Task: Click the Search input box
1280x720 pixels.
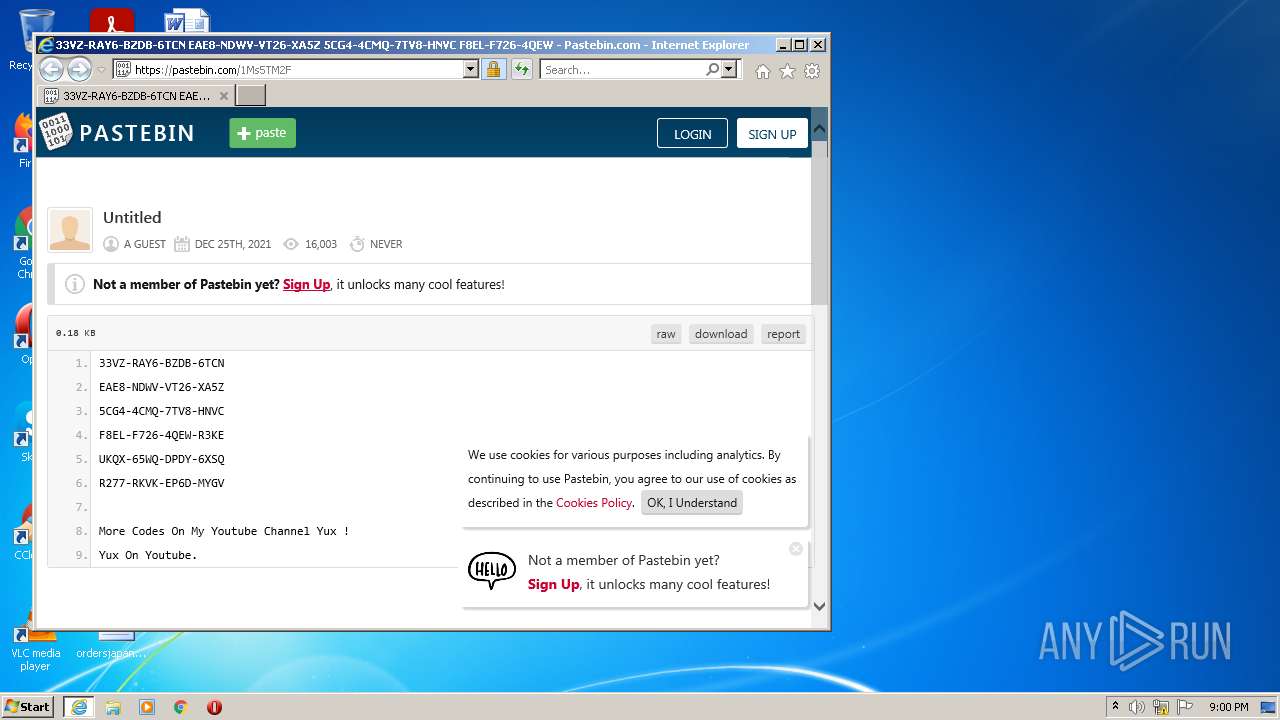Action: pyautogui.click(x=622, y=69)
